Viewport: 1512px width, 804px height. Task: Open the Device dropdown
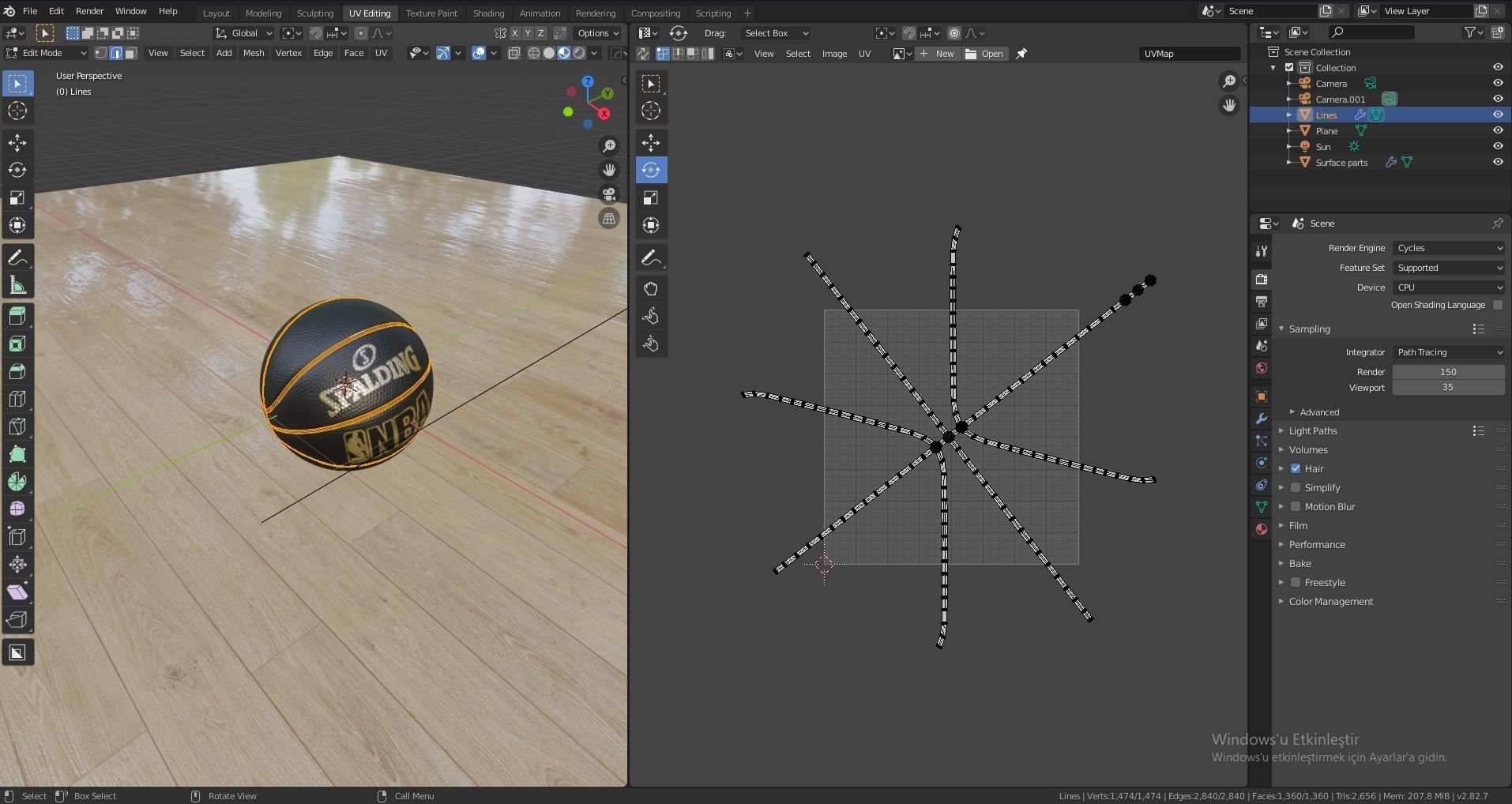coord(1448,287)
